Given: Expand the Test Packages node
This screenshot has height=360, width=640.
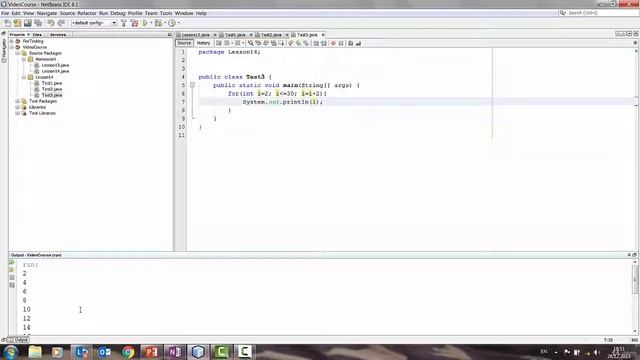Looking at the screenshot, I should pos(18,101).
